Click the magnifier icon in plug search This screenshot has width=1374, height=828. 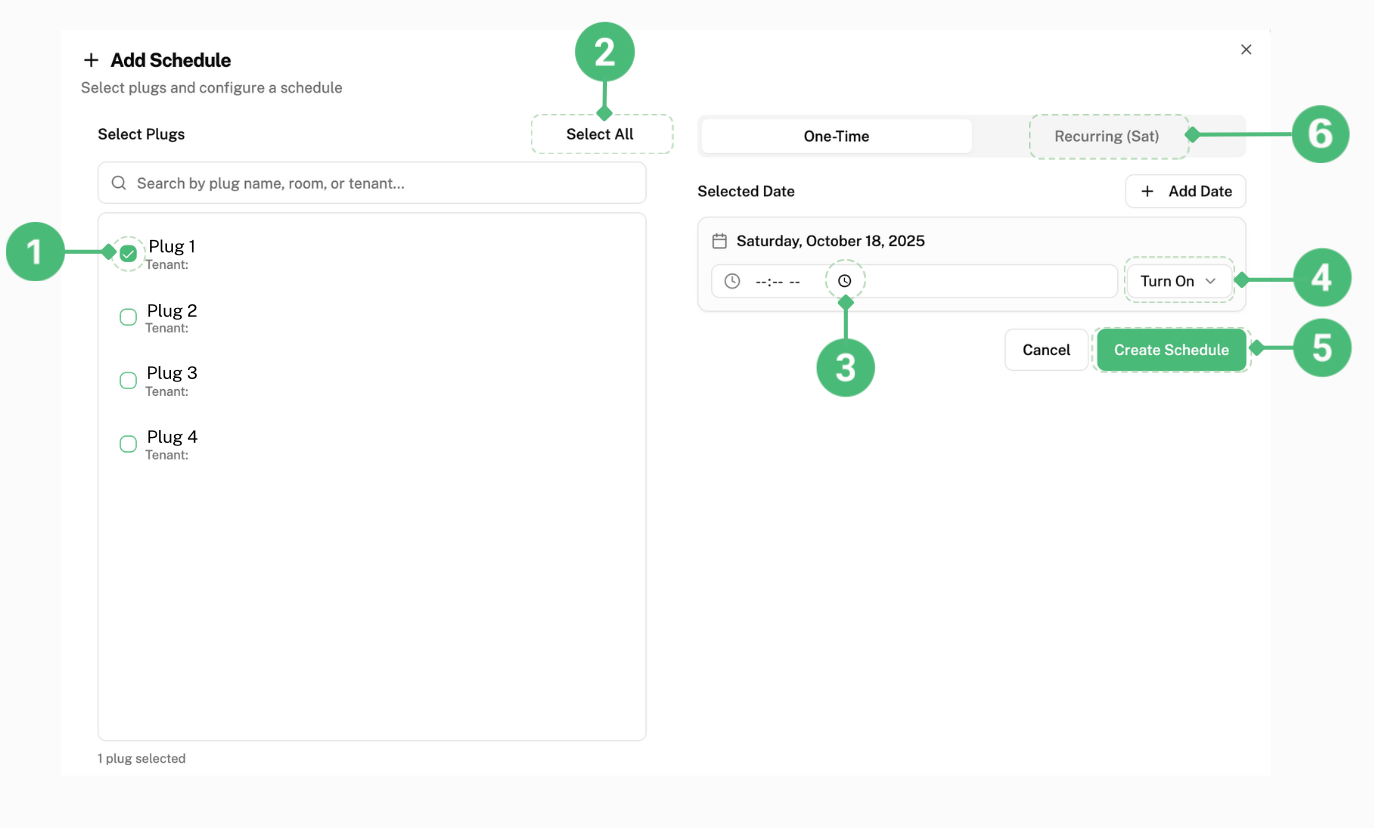119,183
